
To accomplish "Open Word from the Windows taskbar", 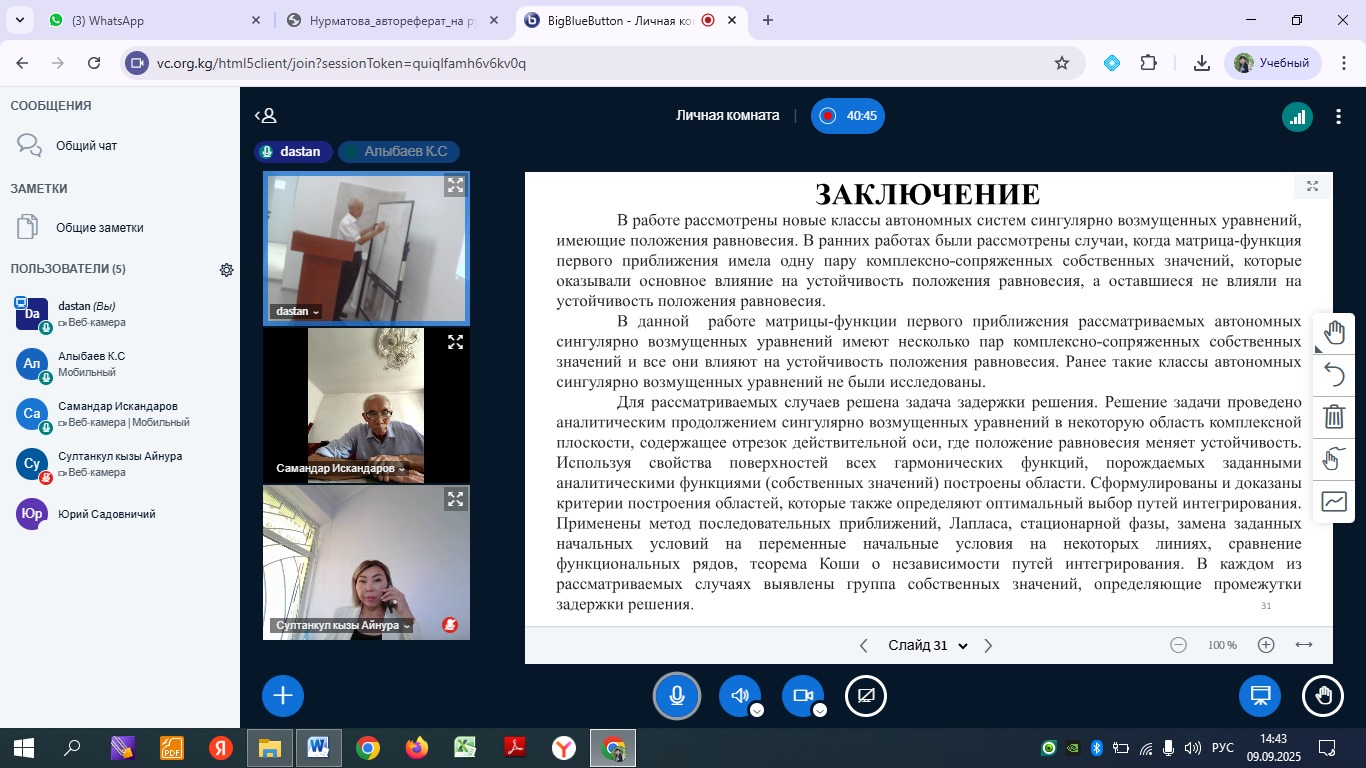I will click(x=318, y=748).
